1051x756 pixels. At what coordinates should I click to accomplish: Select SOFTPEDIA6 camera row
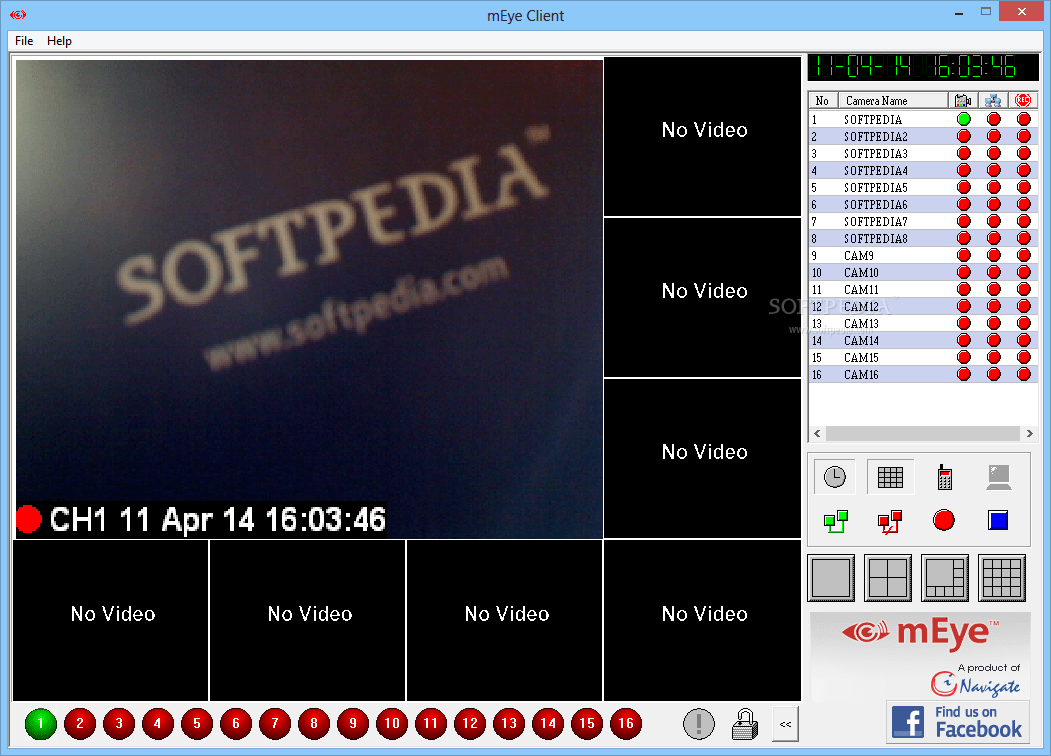click(923, 204)
